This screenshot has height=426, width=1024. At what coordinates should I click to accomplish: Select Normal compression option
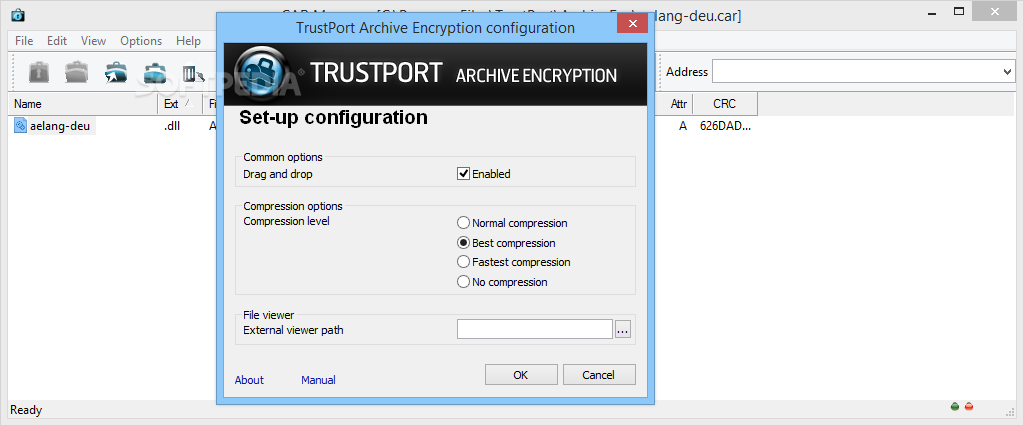pos(463,223)
